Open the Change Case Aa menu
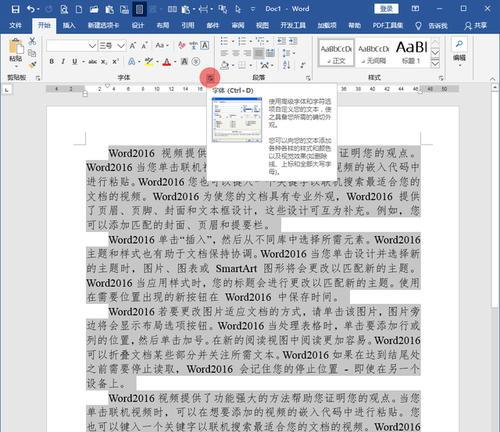The image size is (500, 432). (x=162, y=45)
